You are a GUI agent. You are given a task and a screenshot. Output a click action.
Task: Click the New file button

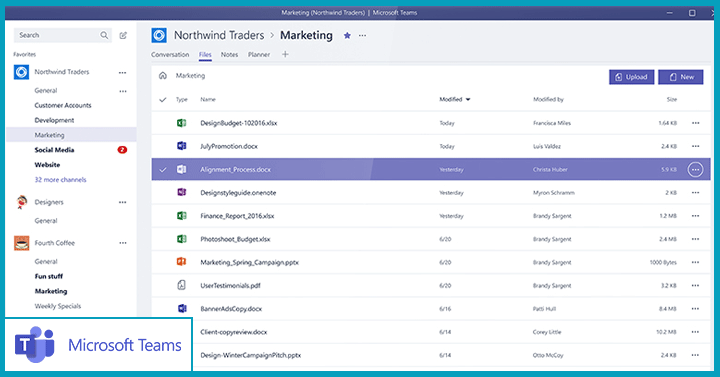[681, 77]
